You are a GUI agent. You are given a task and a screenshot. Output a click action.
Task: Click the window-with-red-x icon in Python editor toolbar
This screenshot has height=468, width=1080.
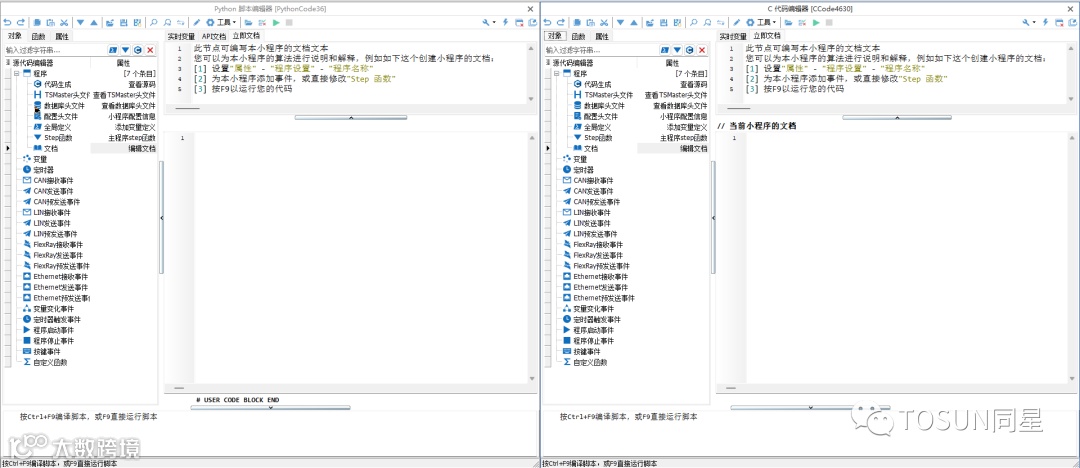pyautogui.click(x=519, y=22)
